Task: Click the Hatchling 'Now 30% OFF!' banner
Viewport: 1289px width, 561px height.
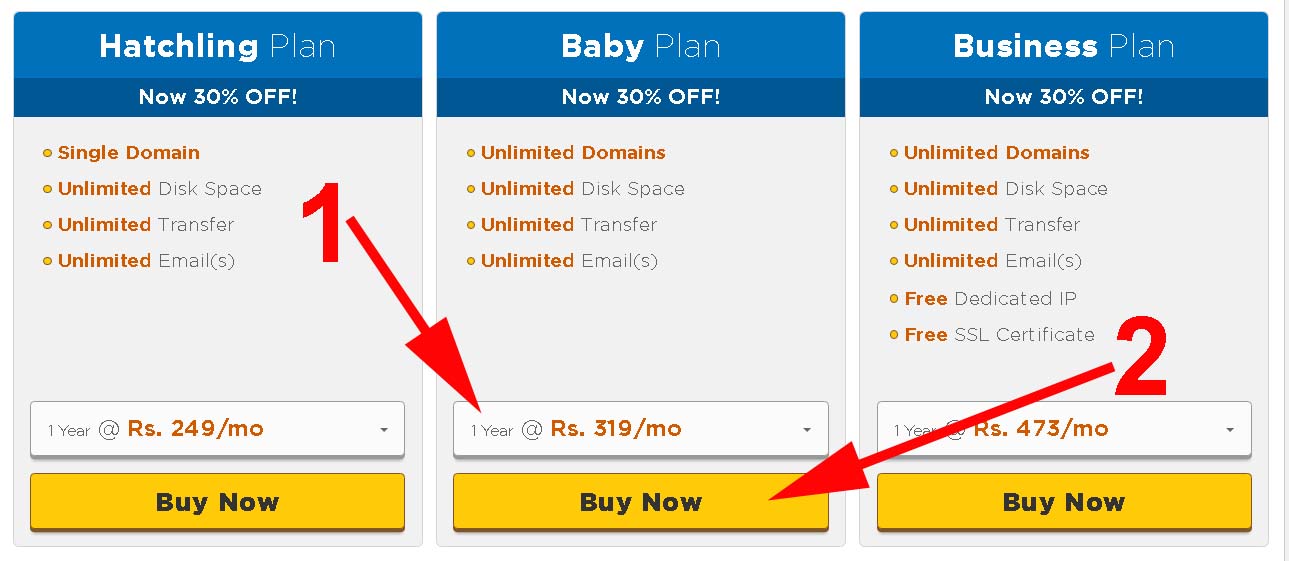Action: [x=217, y=97]
